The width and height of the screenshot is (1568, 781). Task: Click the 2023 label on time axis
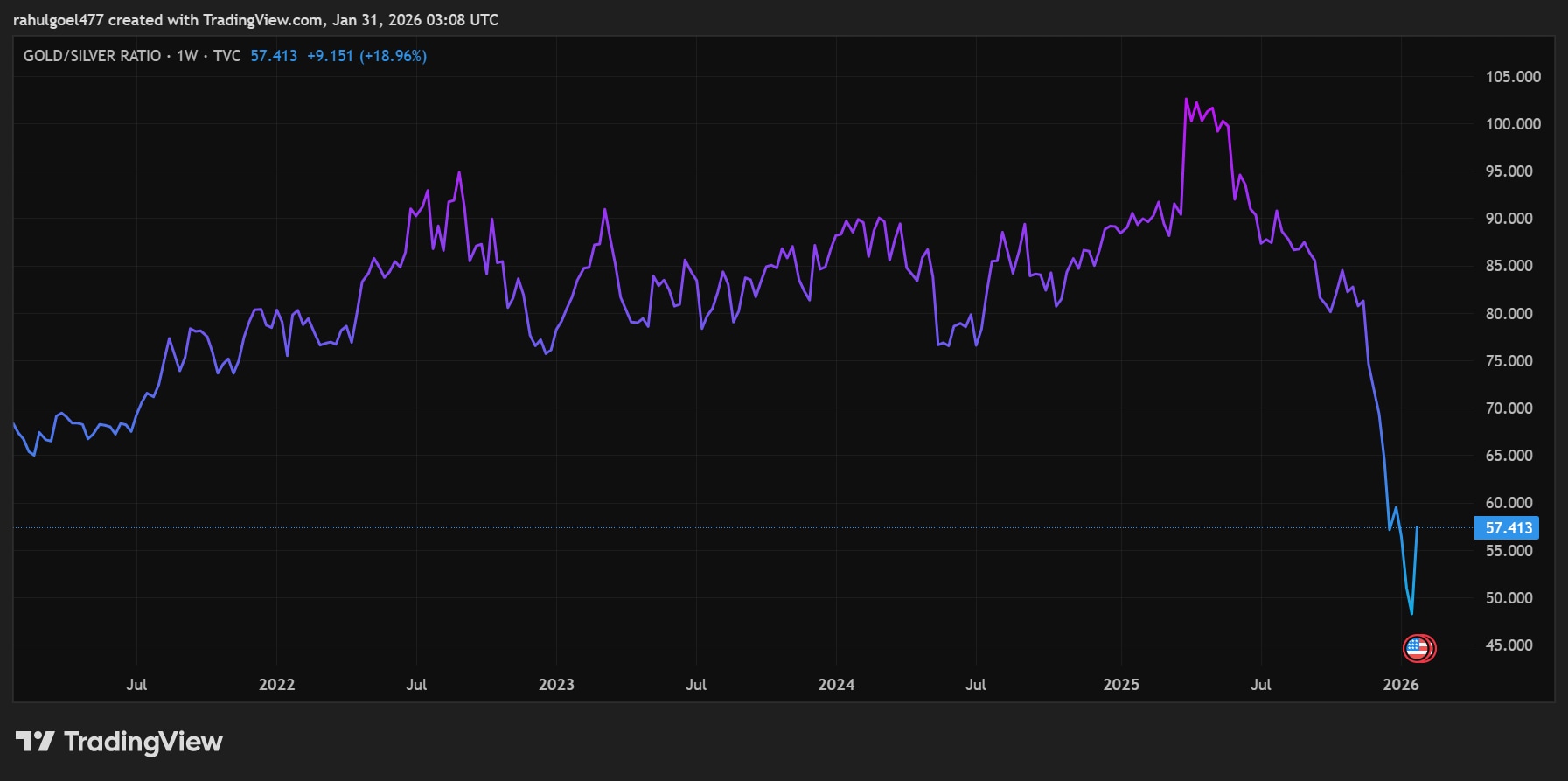coord(556,684)
